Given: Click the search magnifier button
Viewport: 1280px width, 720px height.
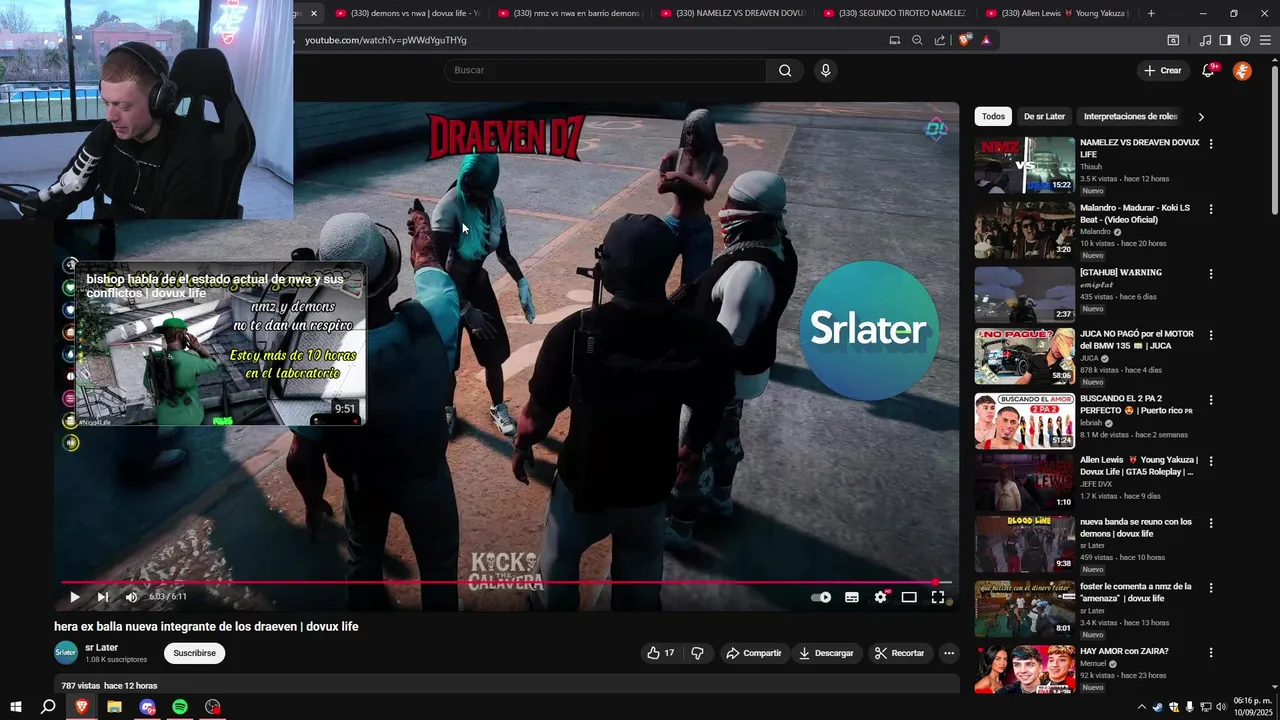Looking at the screenshot, I should (785, 70).
